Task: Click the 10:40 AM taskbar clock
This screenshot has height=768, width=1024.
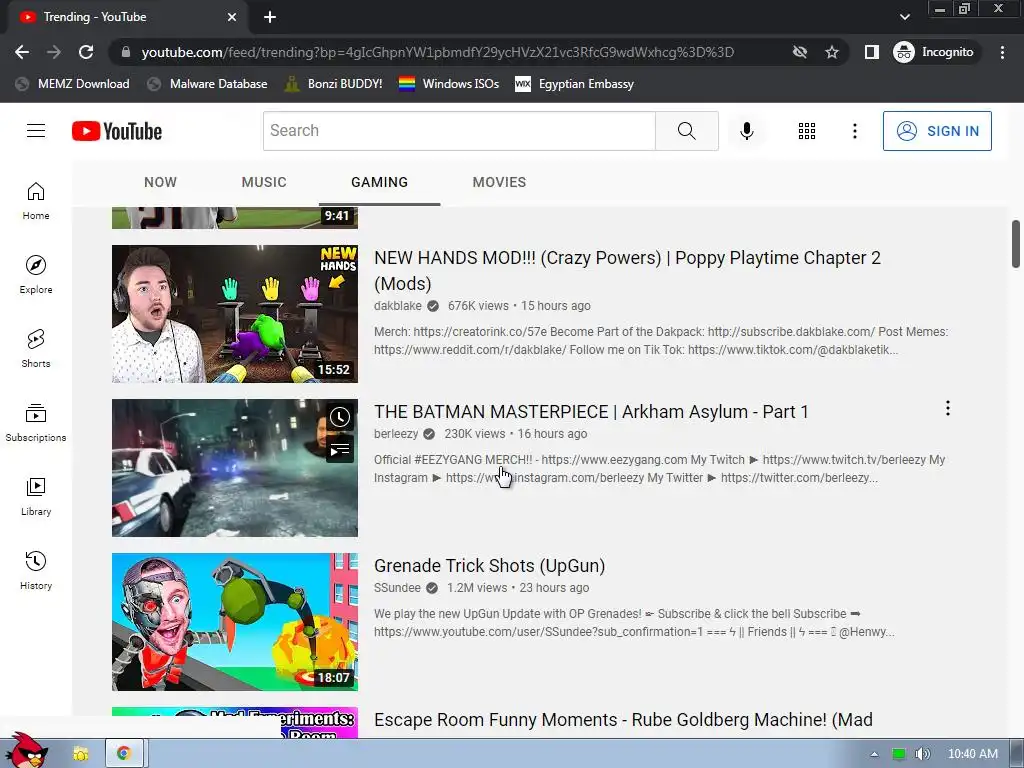Action: 972,754
